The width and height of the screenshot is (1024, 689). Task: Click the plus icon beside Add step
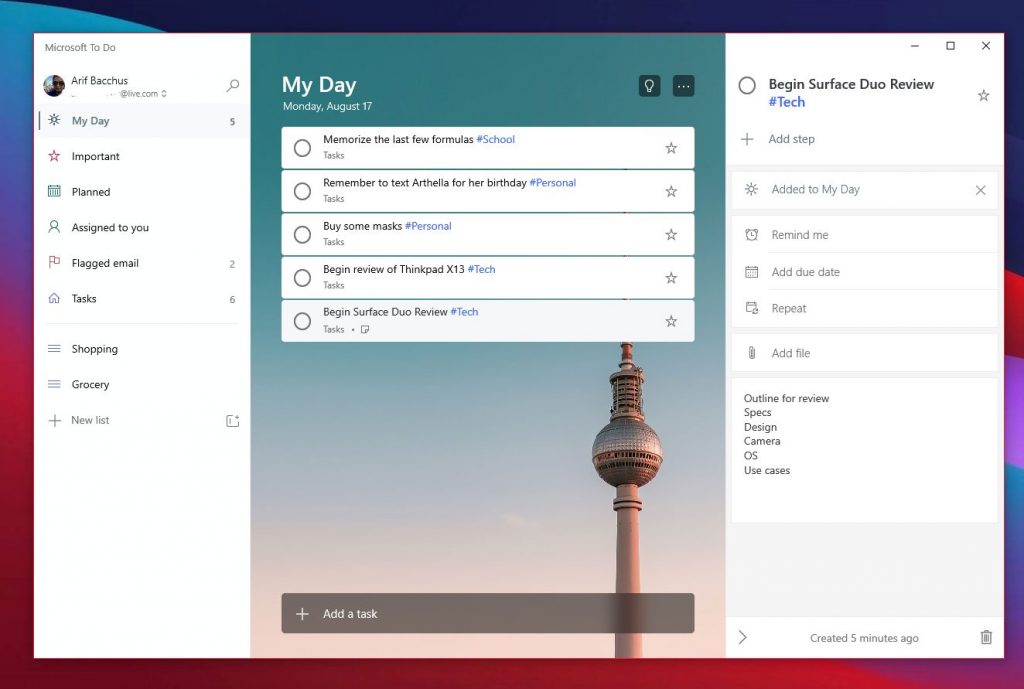click(747, 139)
